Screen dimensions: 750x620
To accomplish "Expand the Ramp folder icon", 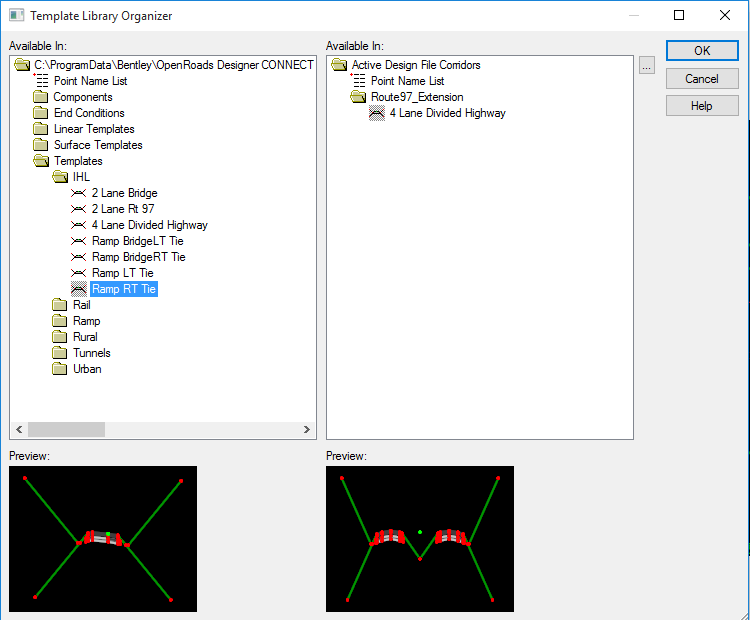I will tap(60, 321).
